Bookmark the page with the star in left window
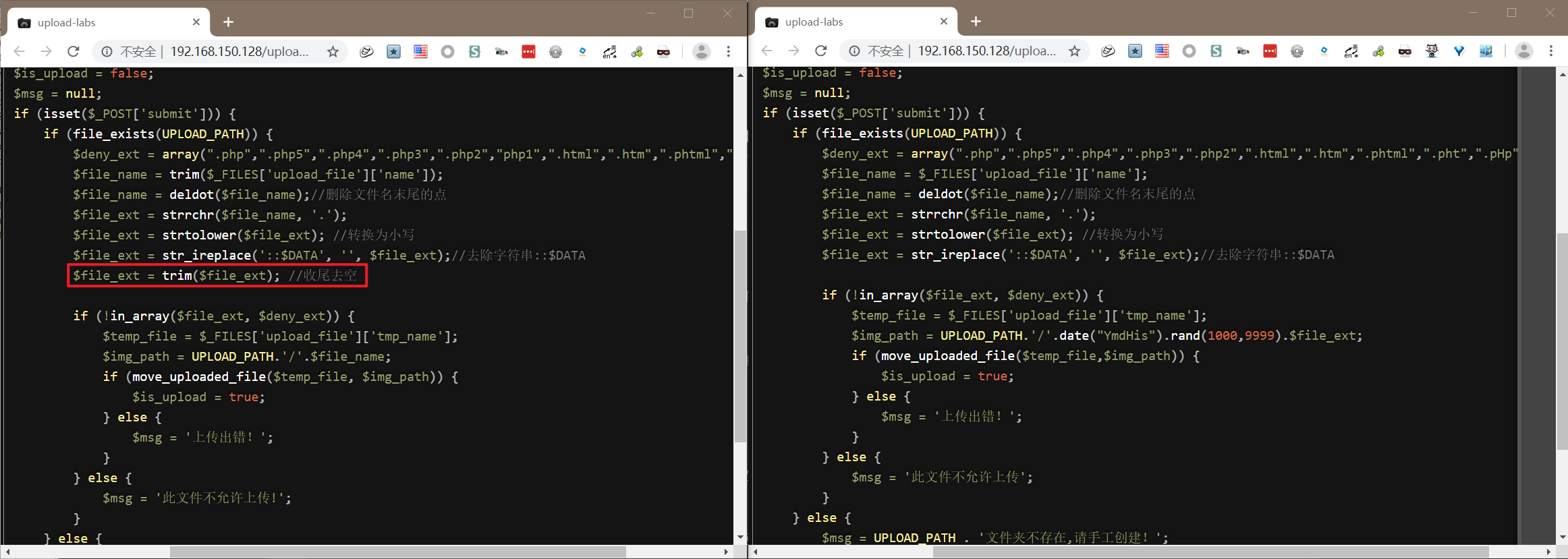This screenshot has height=559, width=1568. click(333, 51)
